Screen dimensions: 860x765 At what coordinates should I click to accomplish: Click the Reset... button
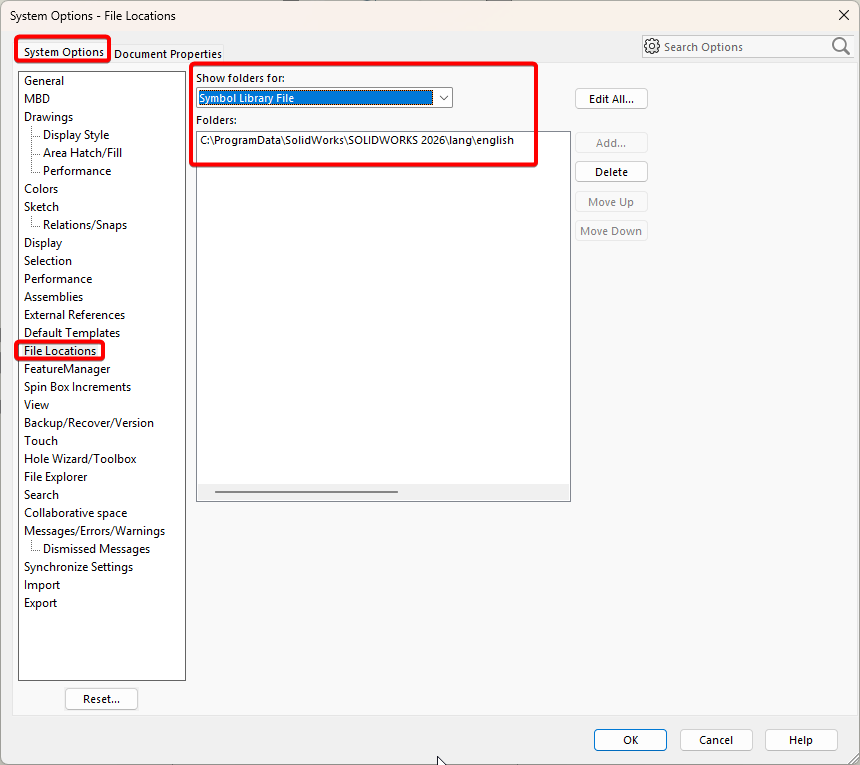tap(101, 699)
